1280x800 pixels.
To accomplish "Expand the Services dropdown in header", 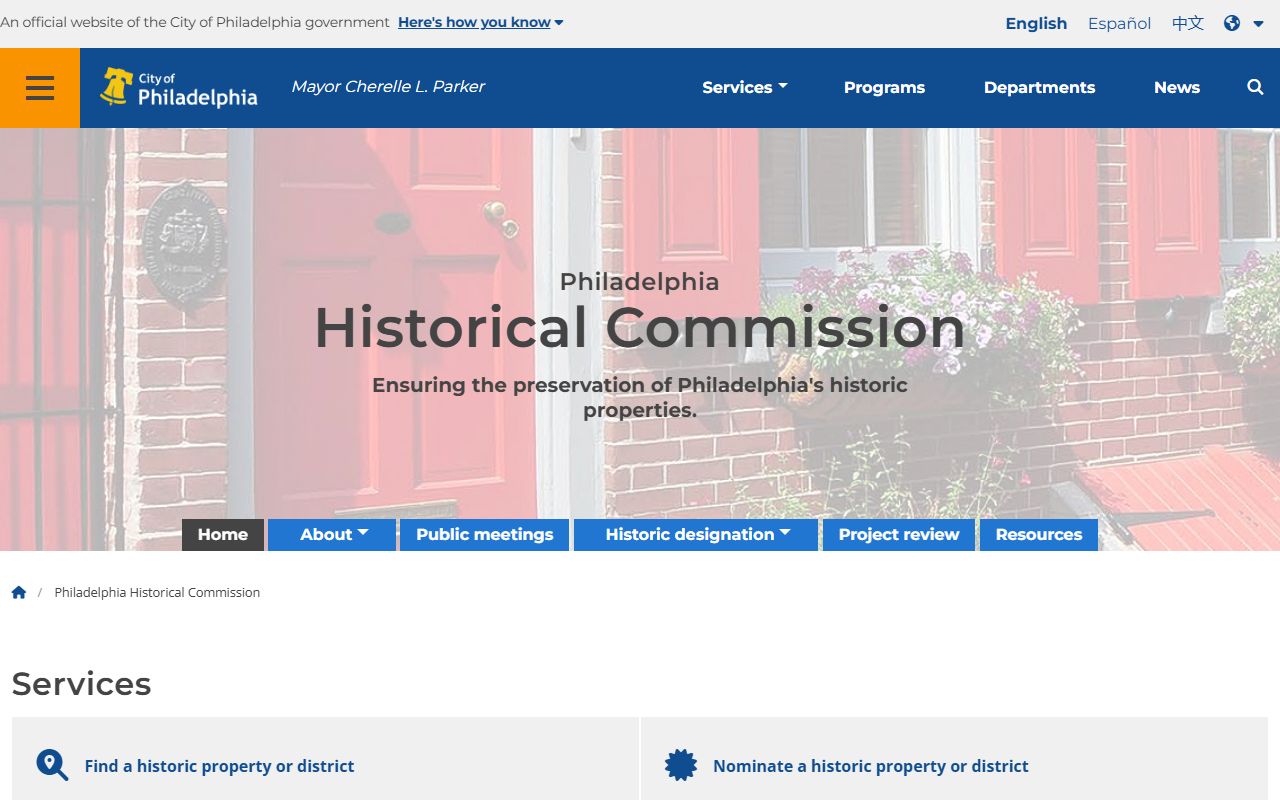I will [x=744, y=88].
